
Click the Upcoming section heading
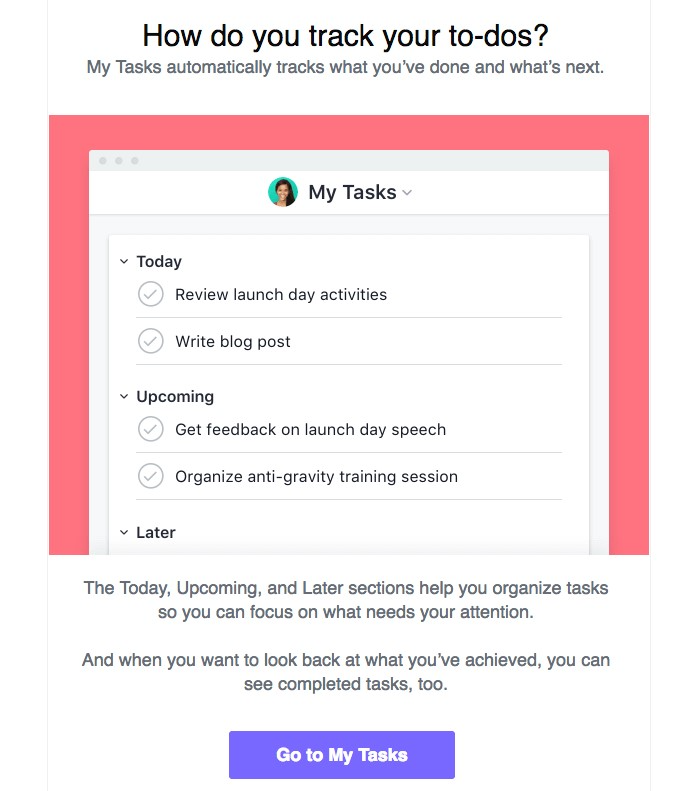[x=175, y=397]
